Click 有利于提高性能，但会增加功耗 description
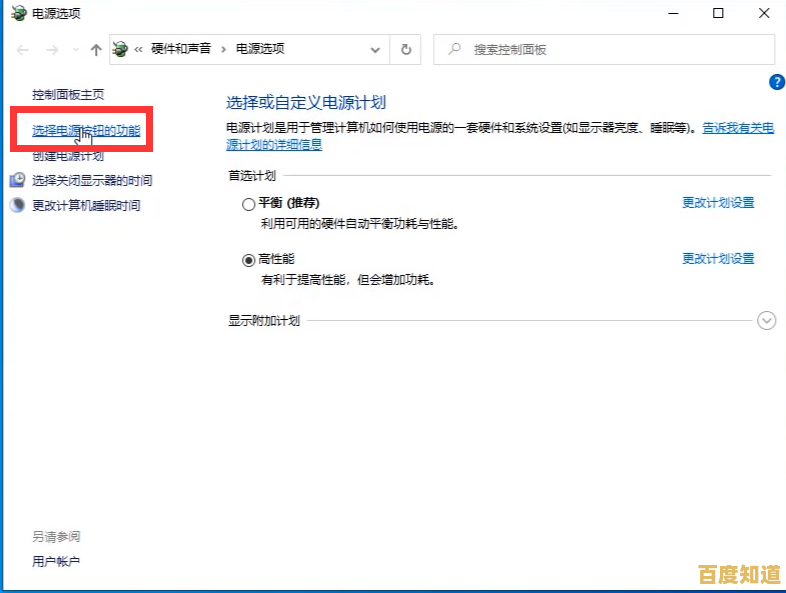Screen dimensions: 786x593 tap(347, 280)
